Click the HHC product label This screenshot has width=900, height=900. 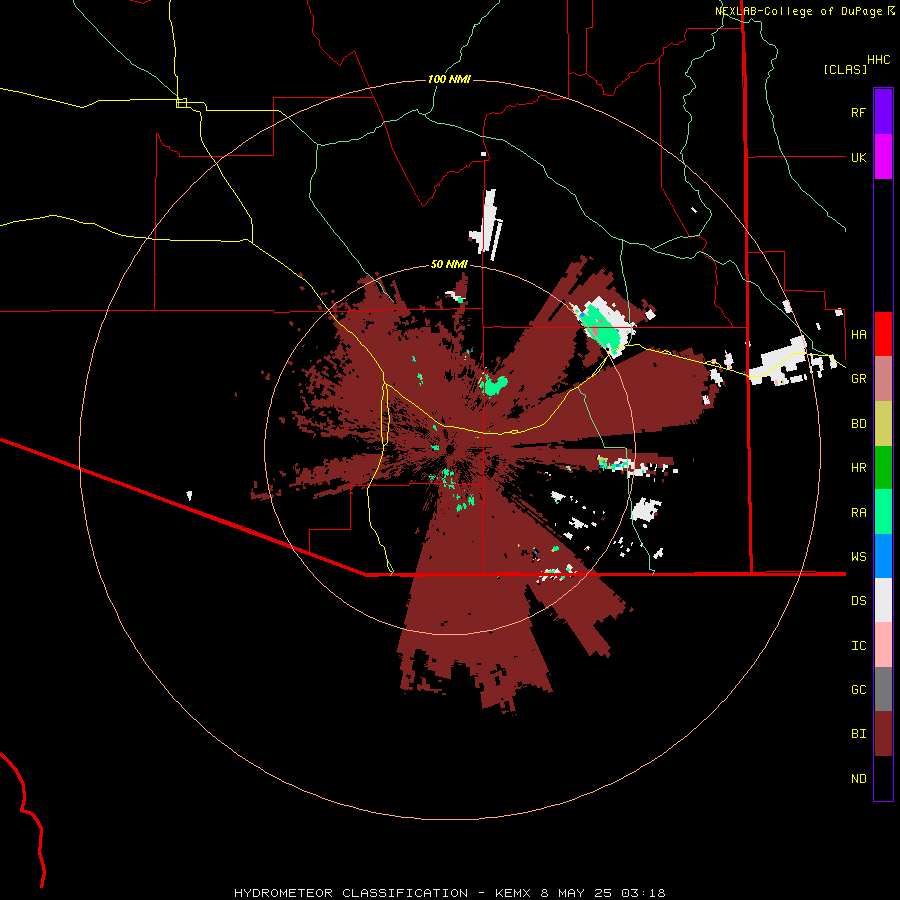879,60
